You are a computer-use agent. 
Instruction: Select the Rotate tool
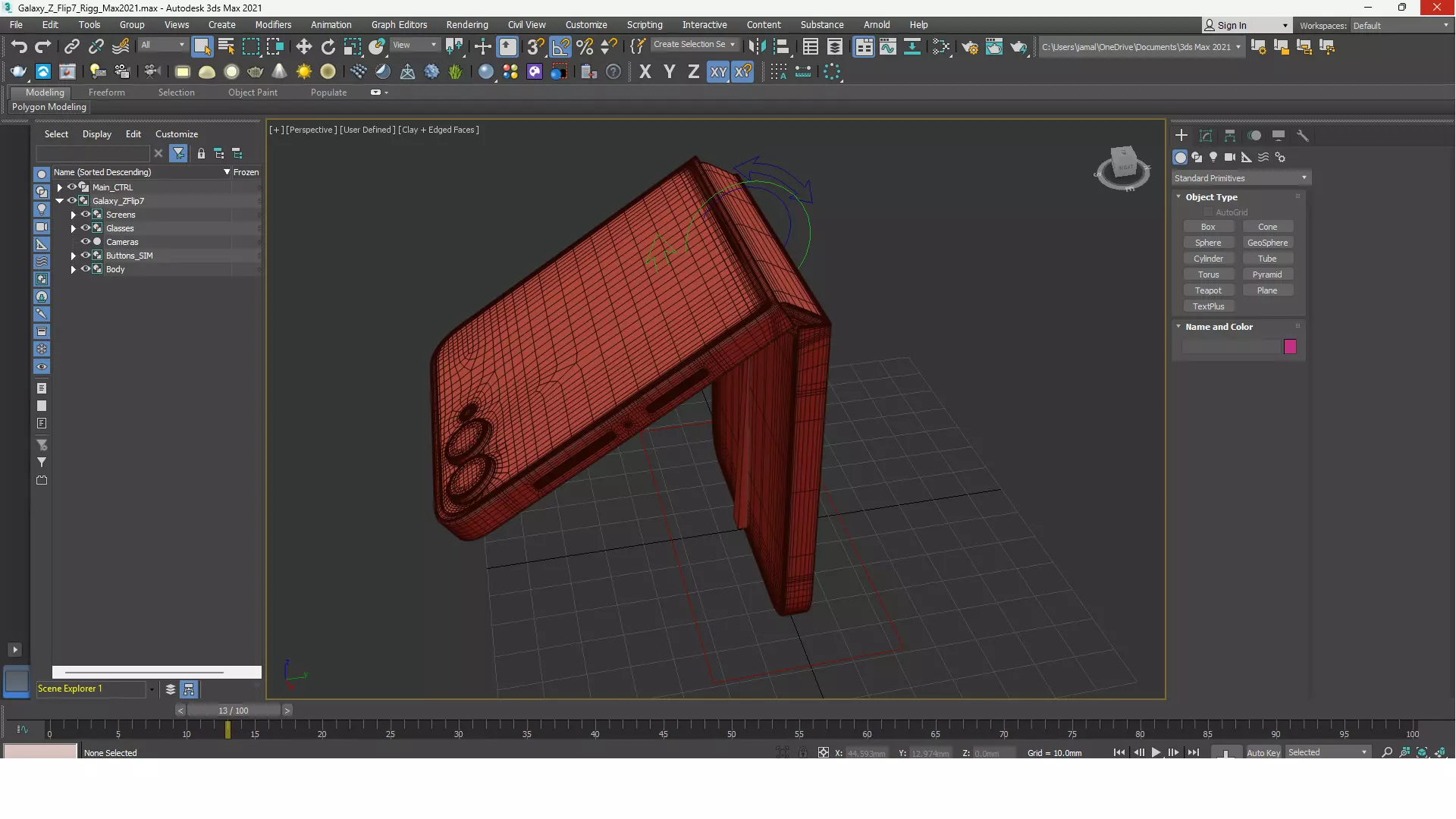point(328,47)
